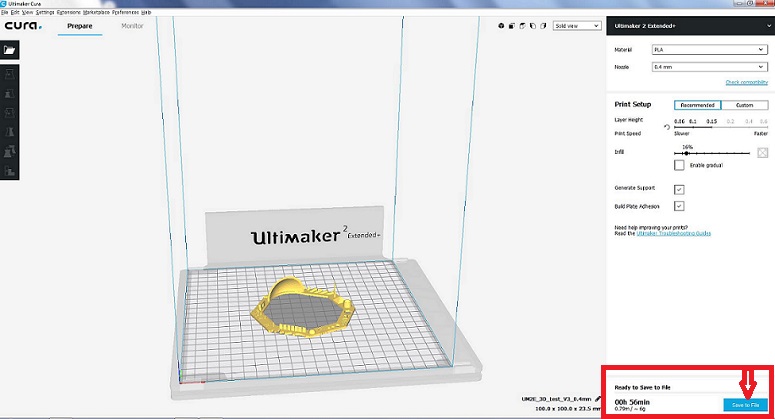Toggle the Generate Support checkbox

[x=679, y=189]
